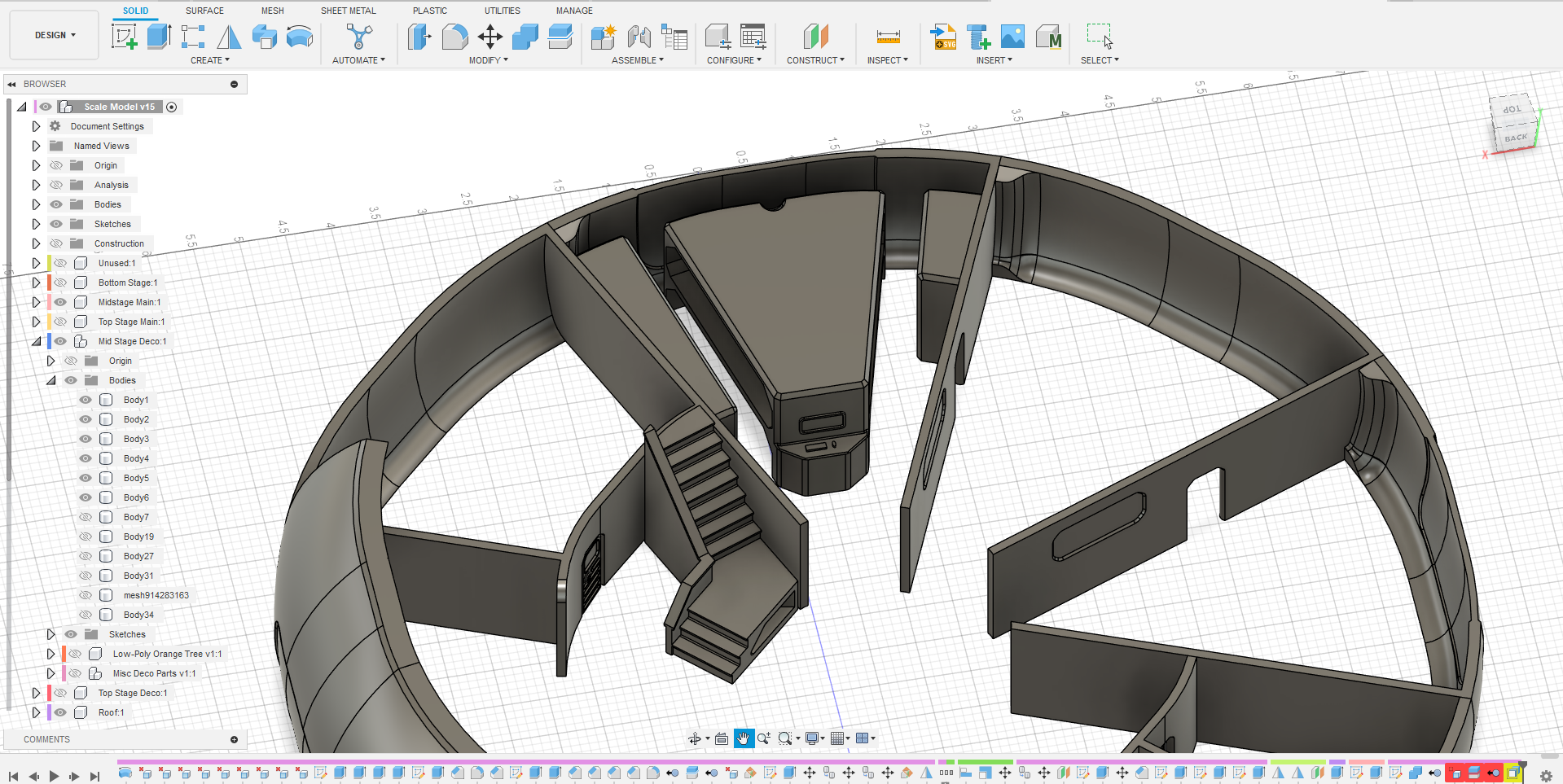Image resolution: width=1563 pixels, height=784 pixels.
Task: Click the Insert McMaster-Carr component icon
Action: 1049,37
